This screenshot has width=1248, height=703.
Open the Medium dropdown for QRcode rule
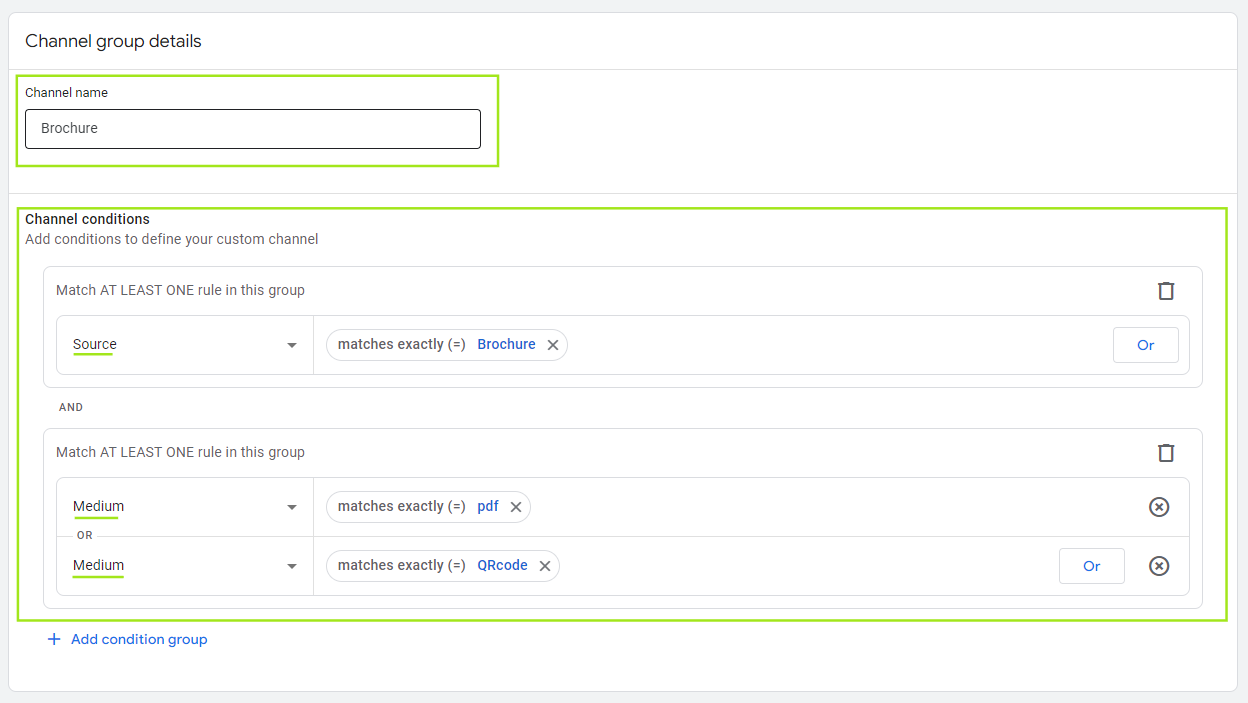tap(185, 566)
